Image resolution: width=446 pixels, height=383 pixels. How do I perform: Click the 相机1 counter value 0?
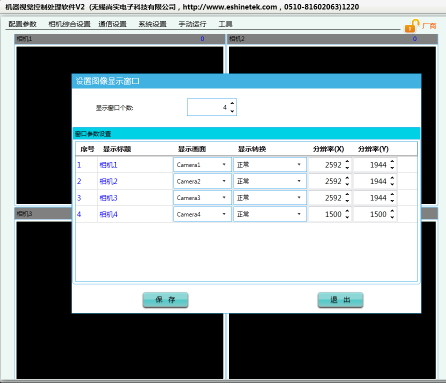coord(202,39)
